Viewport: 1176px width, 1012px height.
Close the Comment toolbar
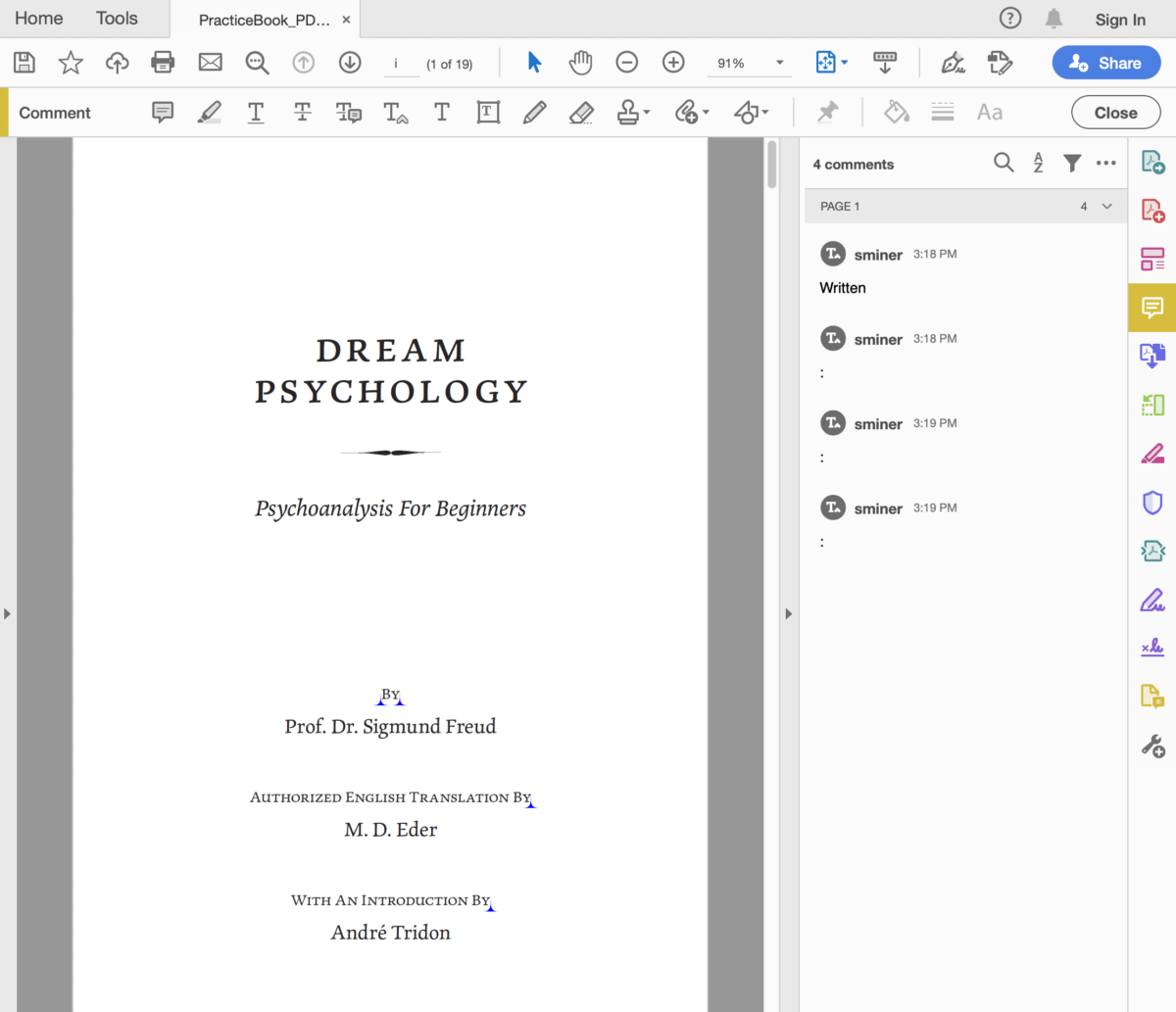[x=1115, y=112]
